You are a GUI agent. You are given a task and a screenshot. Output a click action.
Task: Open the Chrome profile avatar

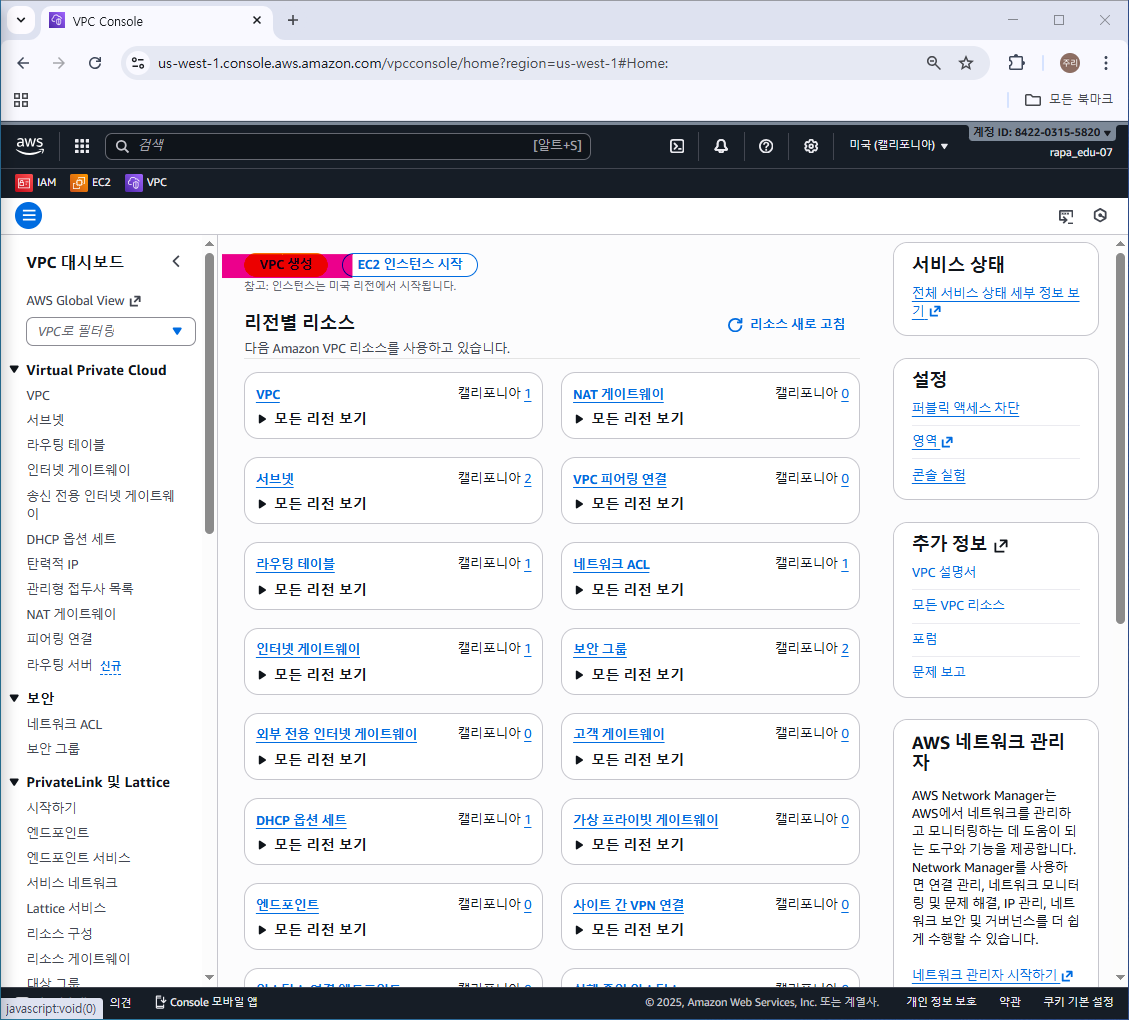click(x=1070, y=63)
